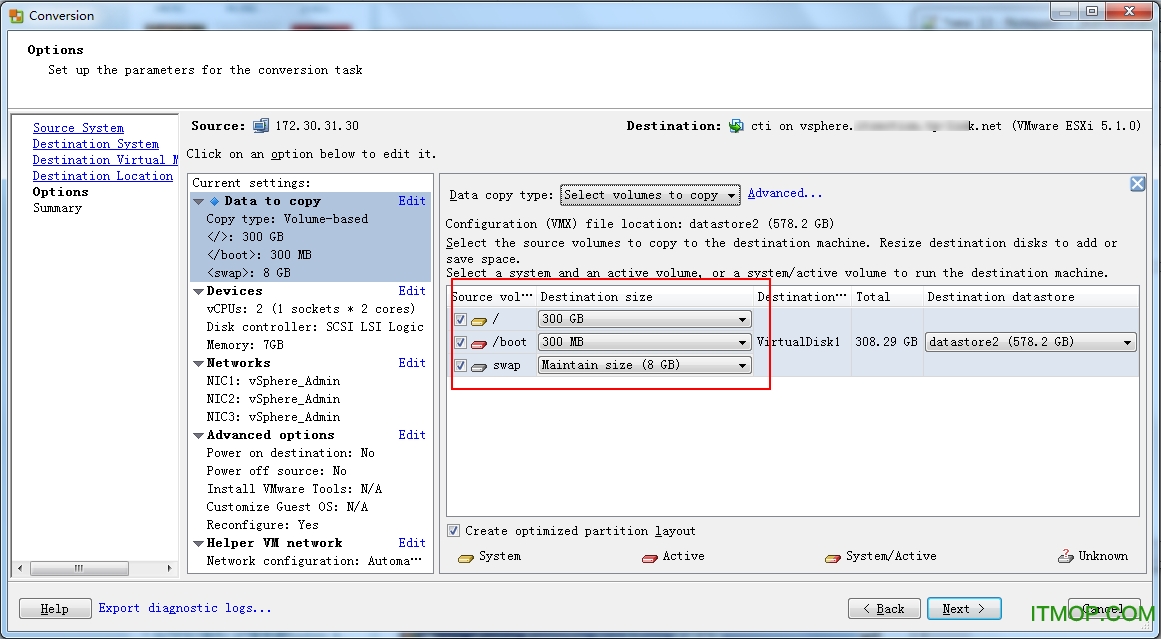Go to Destination Virtual Machine step
The height and width of the screenshot is (639, 1161).
(x=105, y=160)
